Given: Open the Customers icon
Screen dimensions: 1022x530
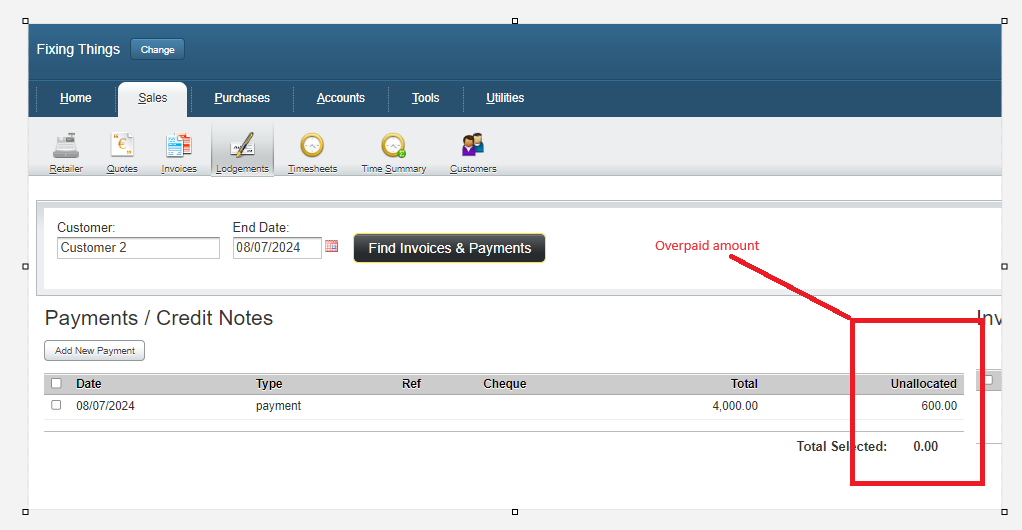Looking at the screenshot, I should pyautogui.click(x=473, y=146).
